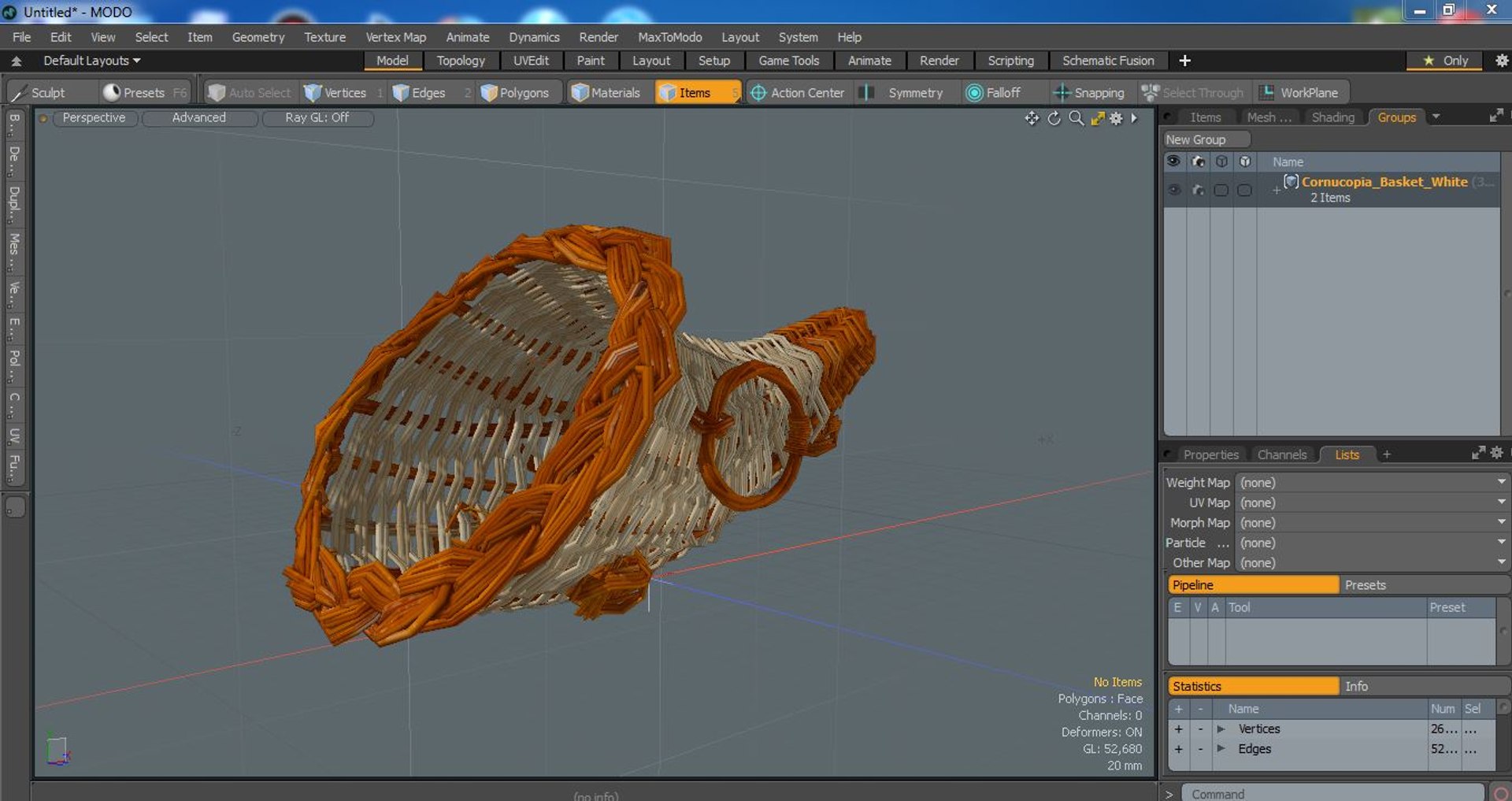
Task: Click the viewport zoom magnifier icon
Action: (x=1076, y=118)
